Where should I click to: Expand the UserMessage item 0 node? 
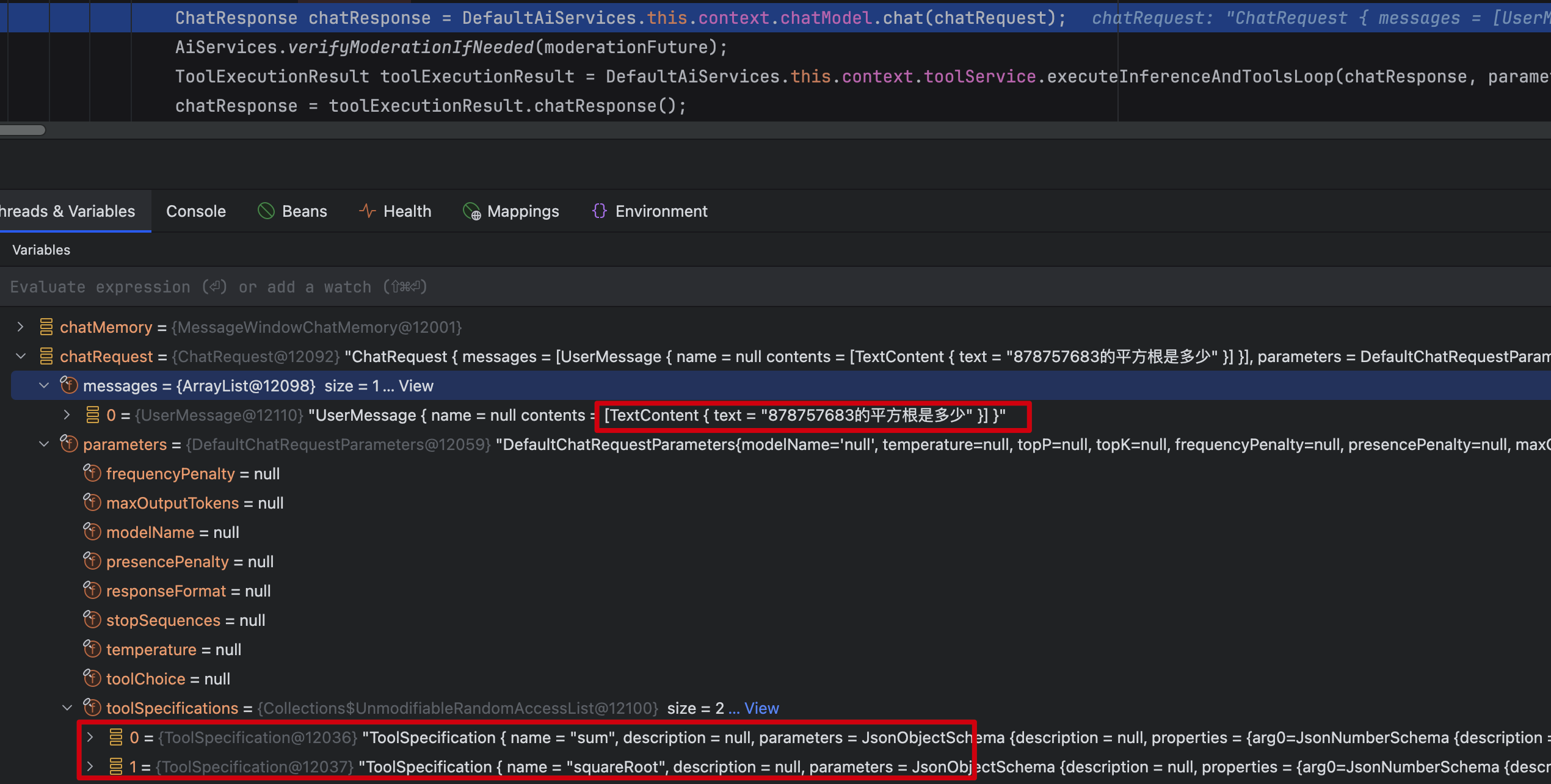(67, 415)
